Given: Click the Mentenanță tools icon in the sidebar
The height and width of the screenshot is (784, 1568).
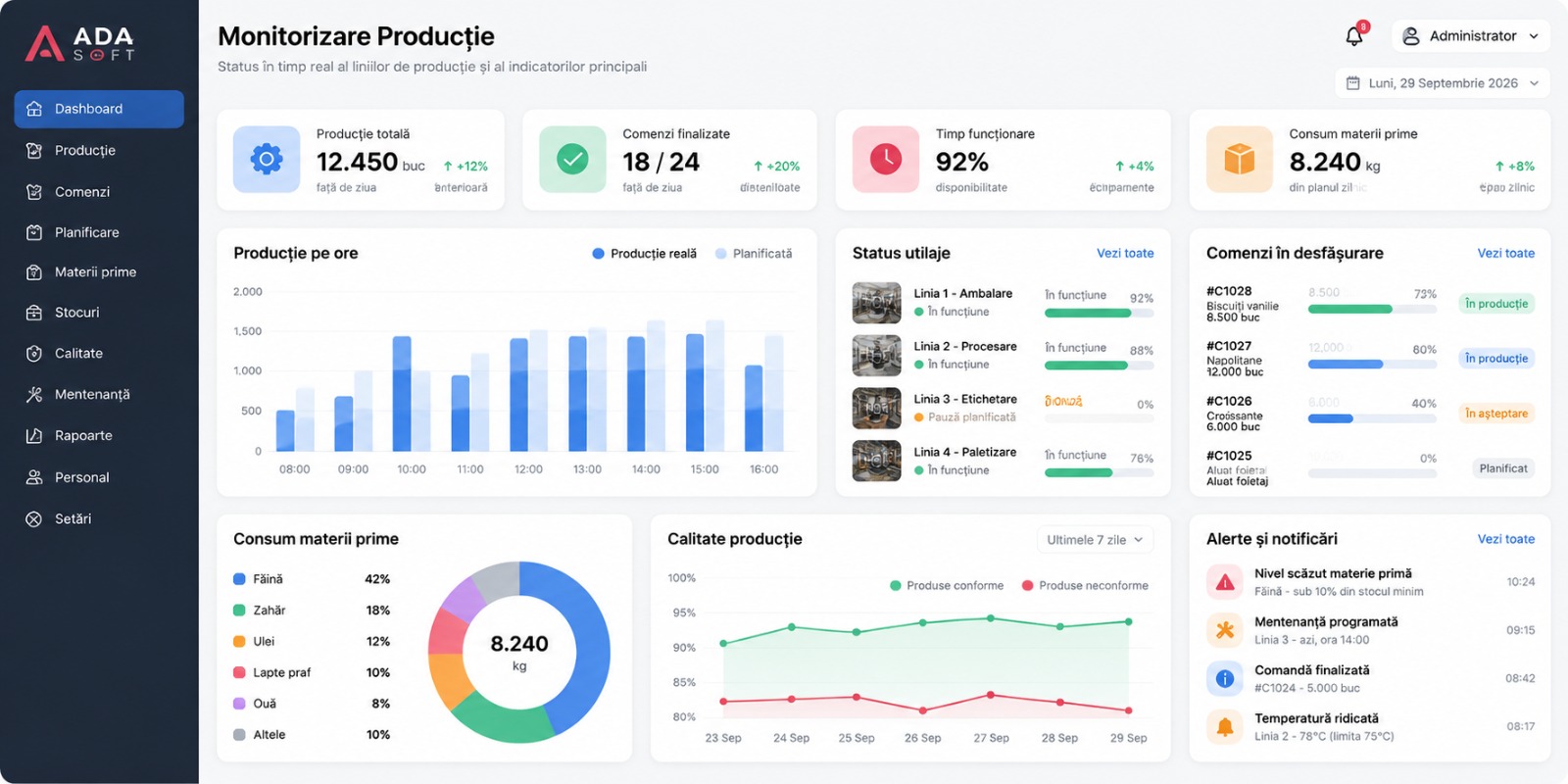Looking at the screenshot, I should [34, 395].
